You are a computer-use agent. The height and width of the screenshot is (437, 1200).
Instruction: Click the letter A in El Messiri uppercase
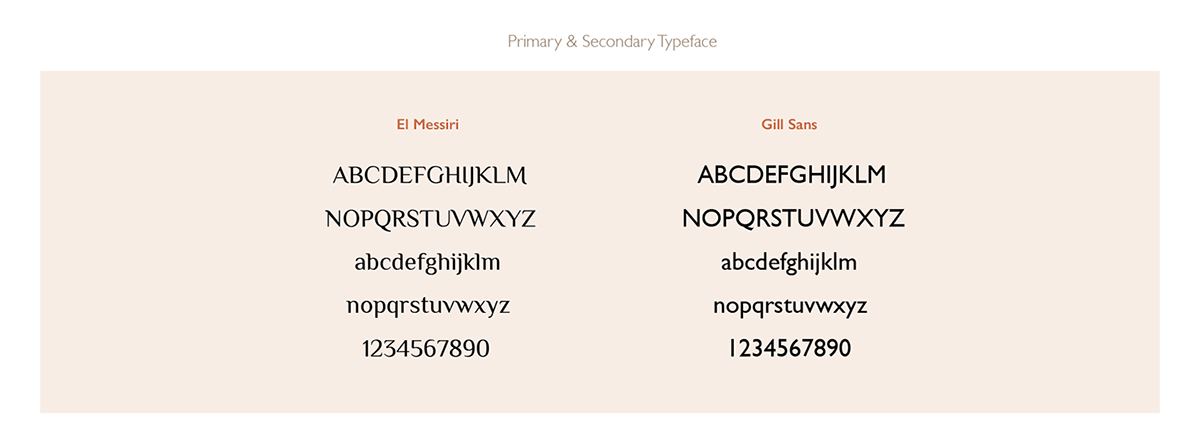coord(341,176)
